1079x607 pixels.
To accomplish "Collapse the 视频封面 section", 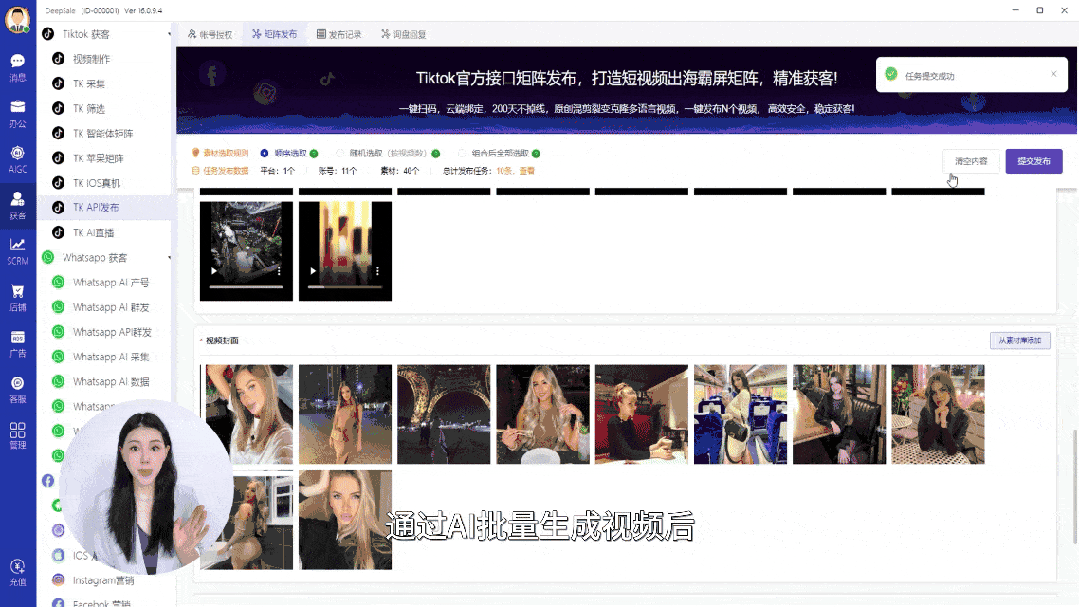I will (x=202, y=341).
